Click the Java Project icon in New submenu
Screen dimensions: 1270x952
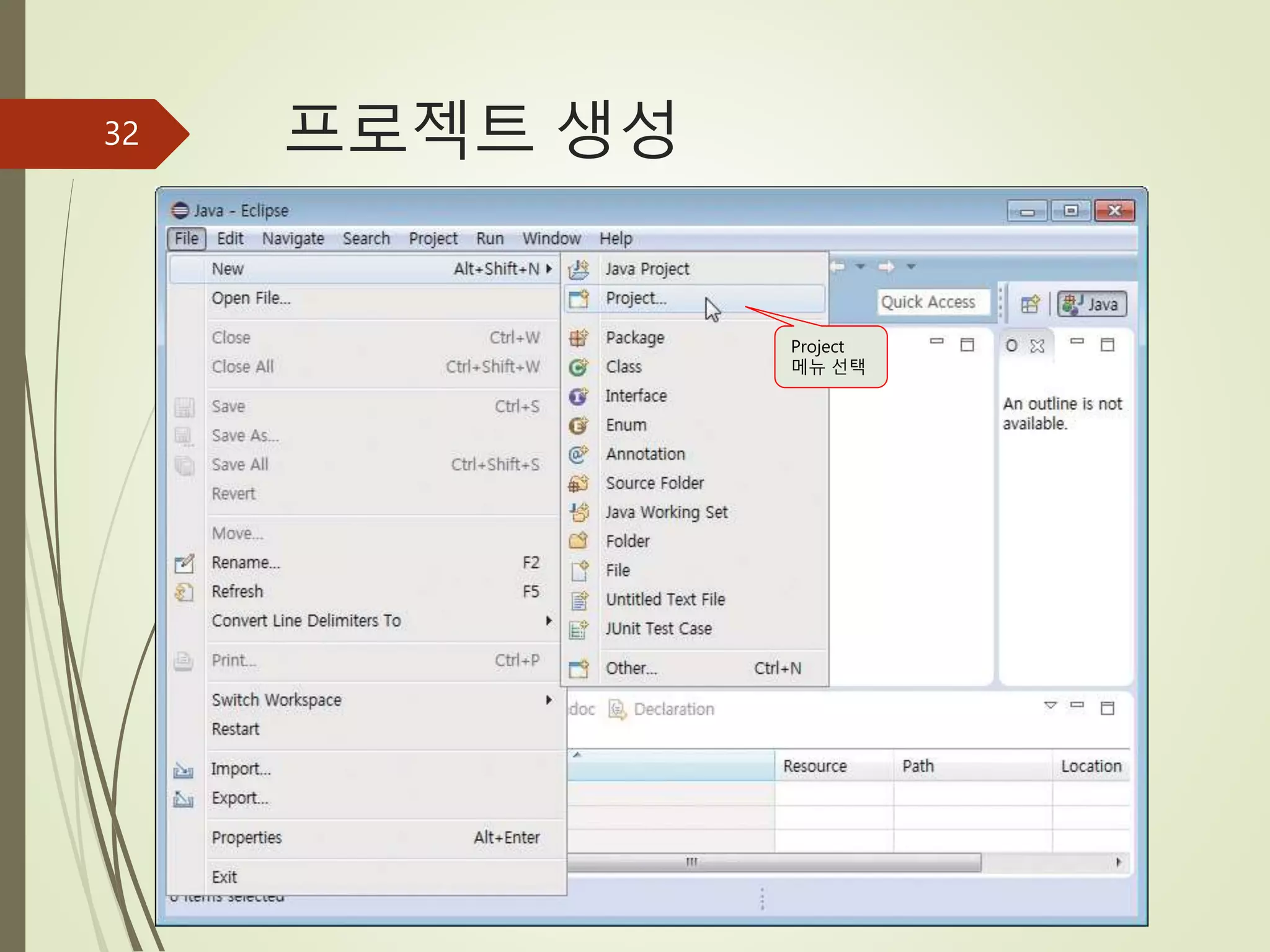pos(579,269)
